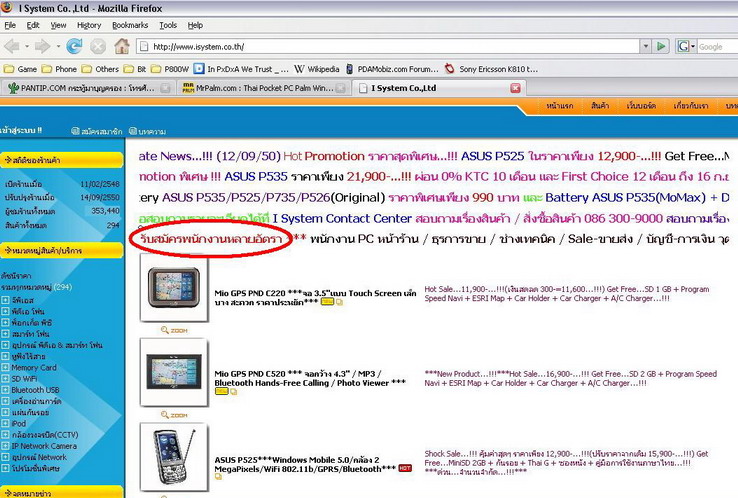Switch to the MrPalm.com tab
Image resolution: width=738 pixels, height=498 pixels.
264,88
